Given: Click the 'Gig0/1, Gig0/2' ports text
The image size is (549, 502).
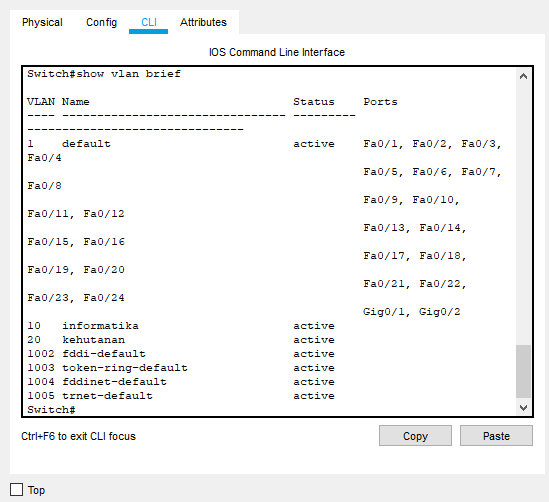Looking at the screenshot, I should click(412, 312).
